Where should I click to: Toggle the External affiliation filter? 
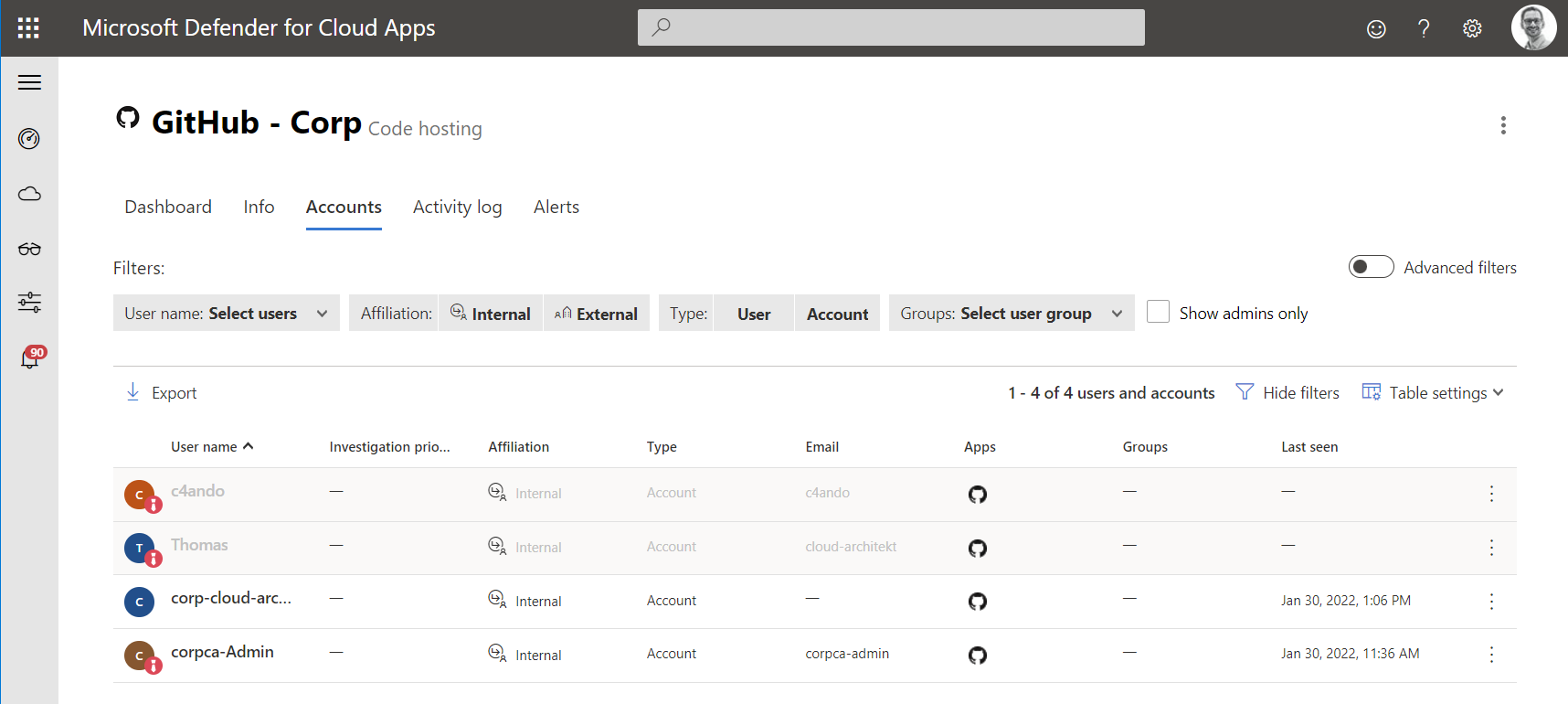597,313
